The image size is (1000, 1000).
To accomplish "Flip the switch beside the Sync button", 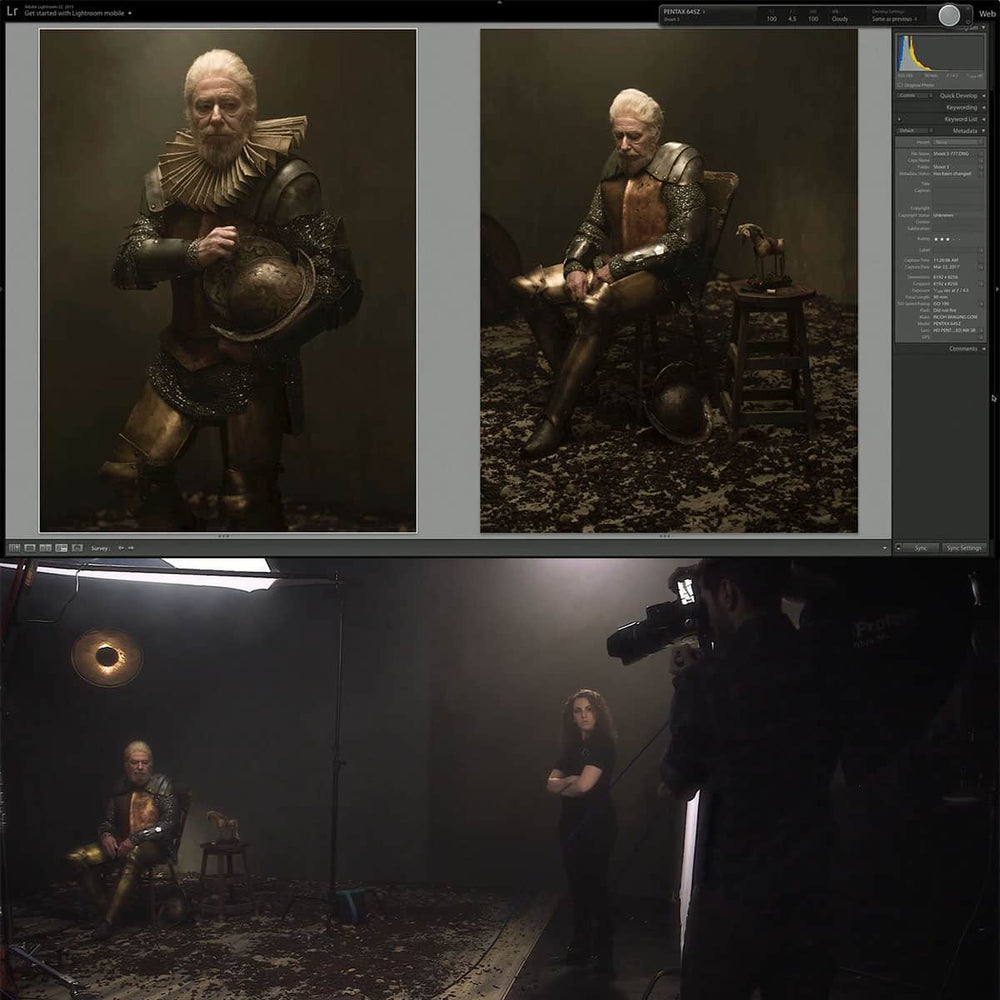I will [898, 549].
